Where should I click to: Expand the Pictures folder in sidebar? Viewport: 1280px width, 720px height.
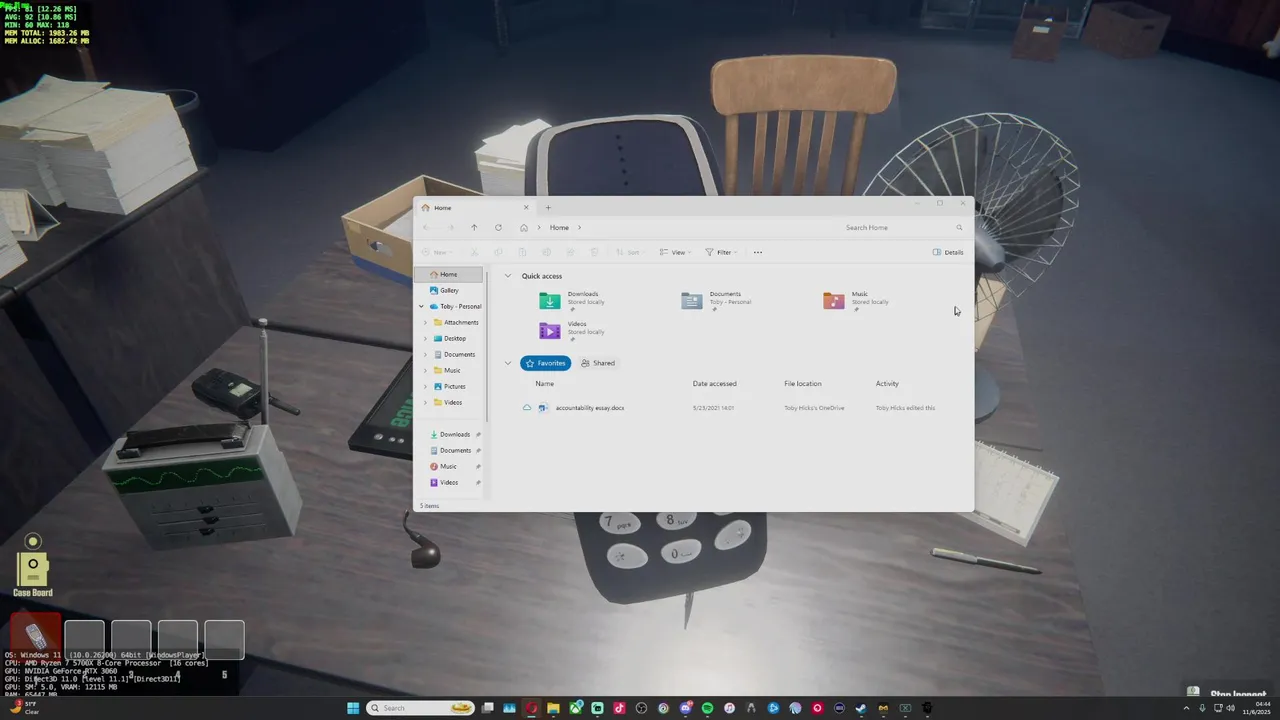pos(425,386)
